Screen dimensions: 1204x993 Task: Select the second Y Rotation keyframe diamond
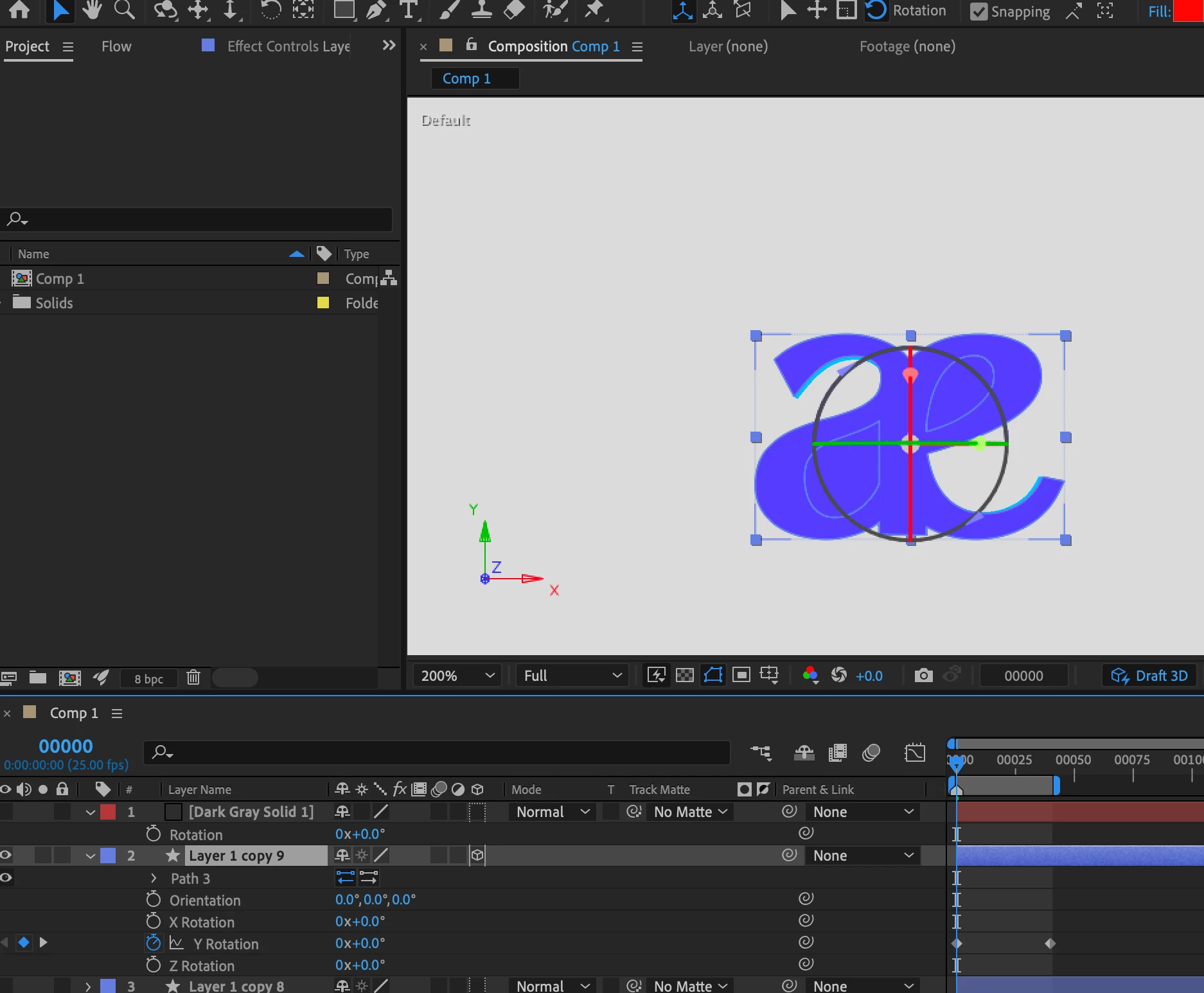(1050, 943)
